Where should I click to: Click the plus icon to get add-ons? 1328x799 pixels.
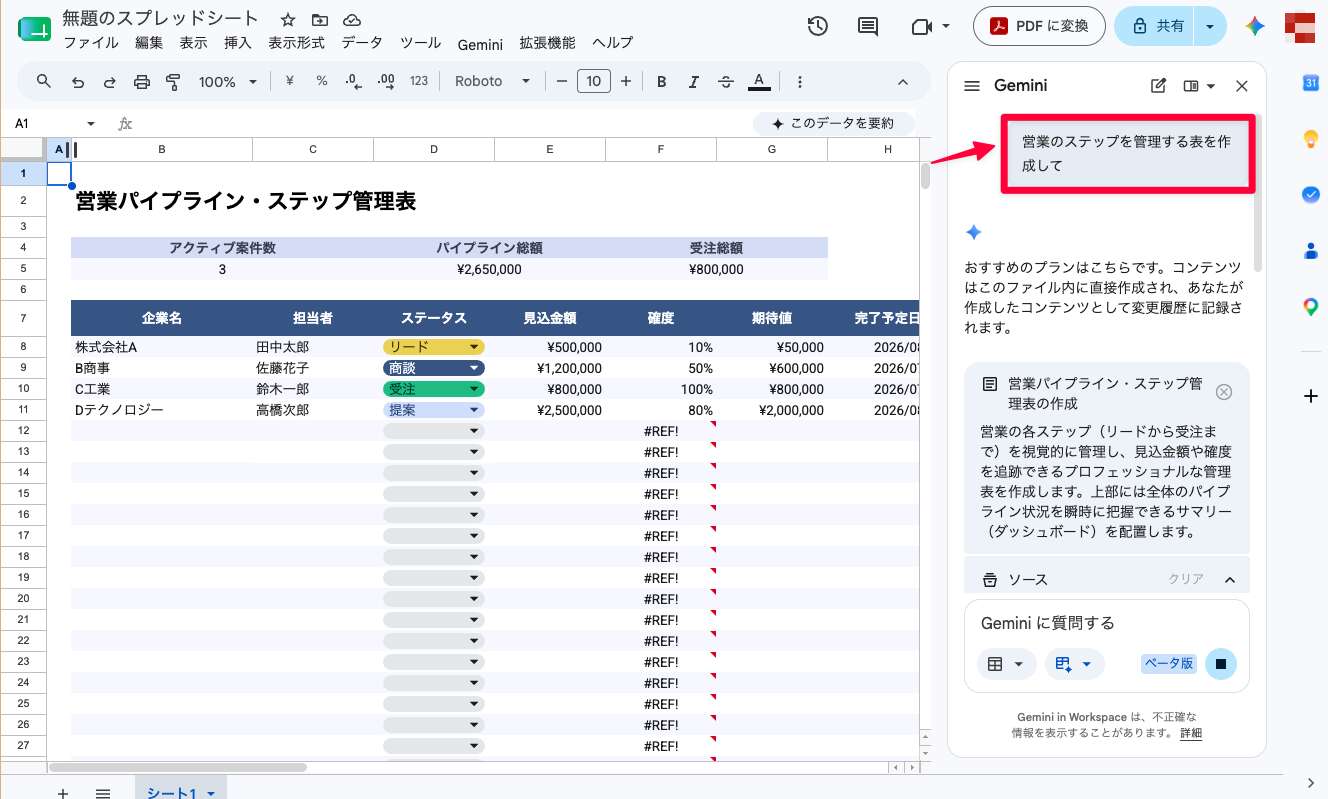coord(1311,396)
